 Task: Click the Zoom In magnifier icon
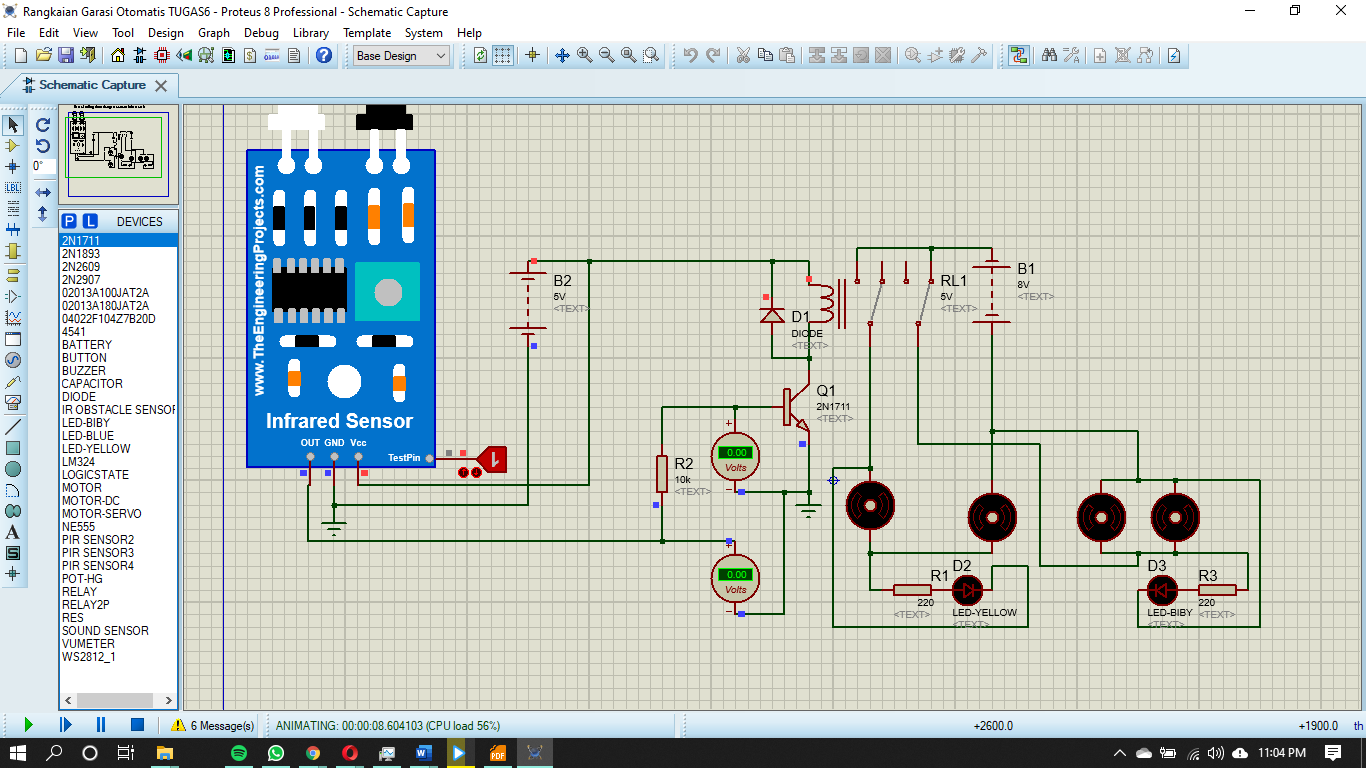(x=584, y=56)
